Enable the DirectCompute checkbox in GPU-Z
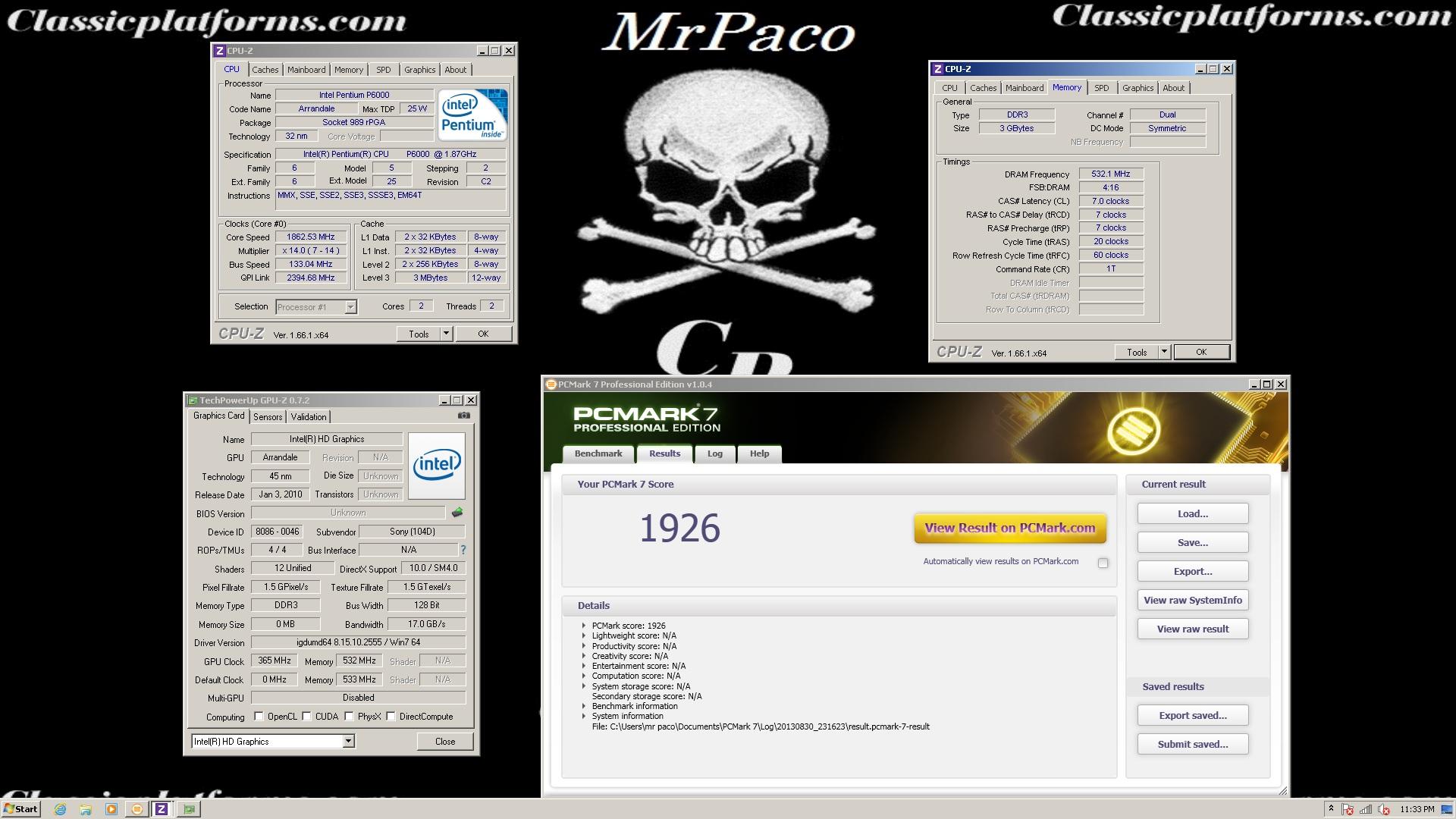Screen dimensions: 1456x819 click(x=391, y=717)
